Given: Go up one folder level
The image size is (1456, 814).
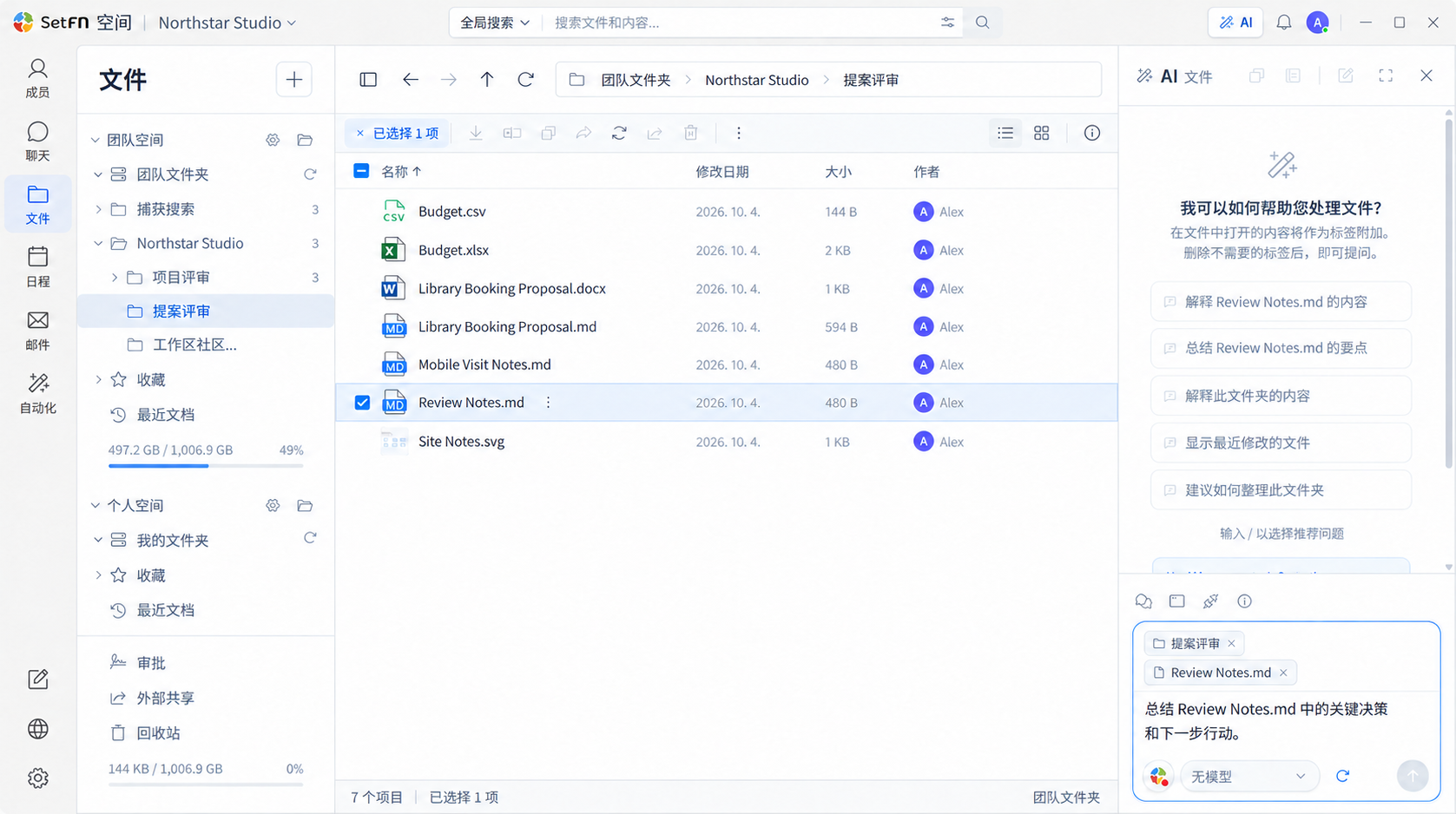Looking at the screenshot, I should pos(487,80).
